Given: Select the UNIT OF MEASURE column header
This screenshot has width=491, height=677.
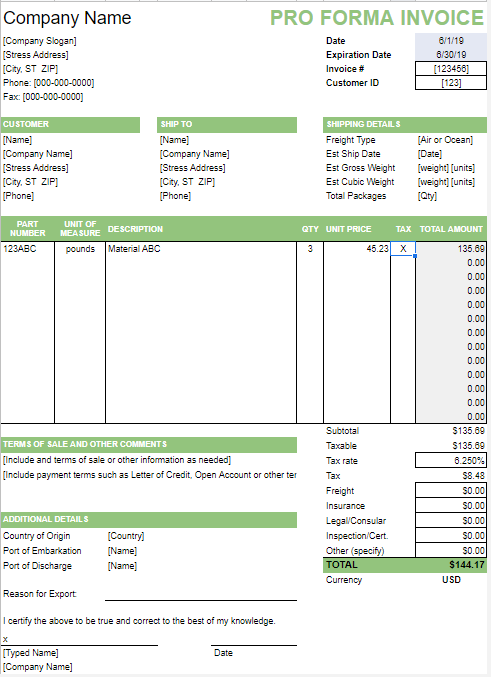Looking at the screenshot, I should pyautogui.click(x=80, y=229).
